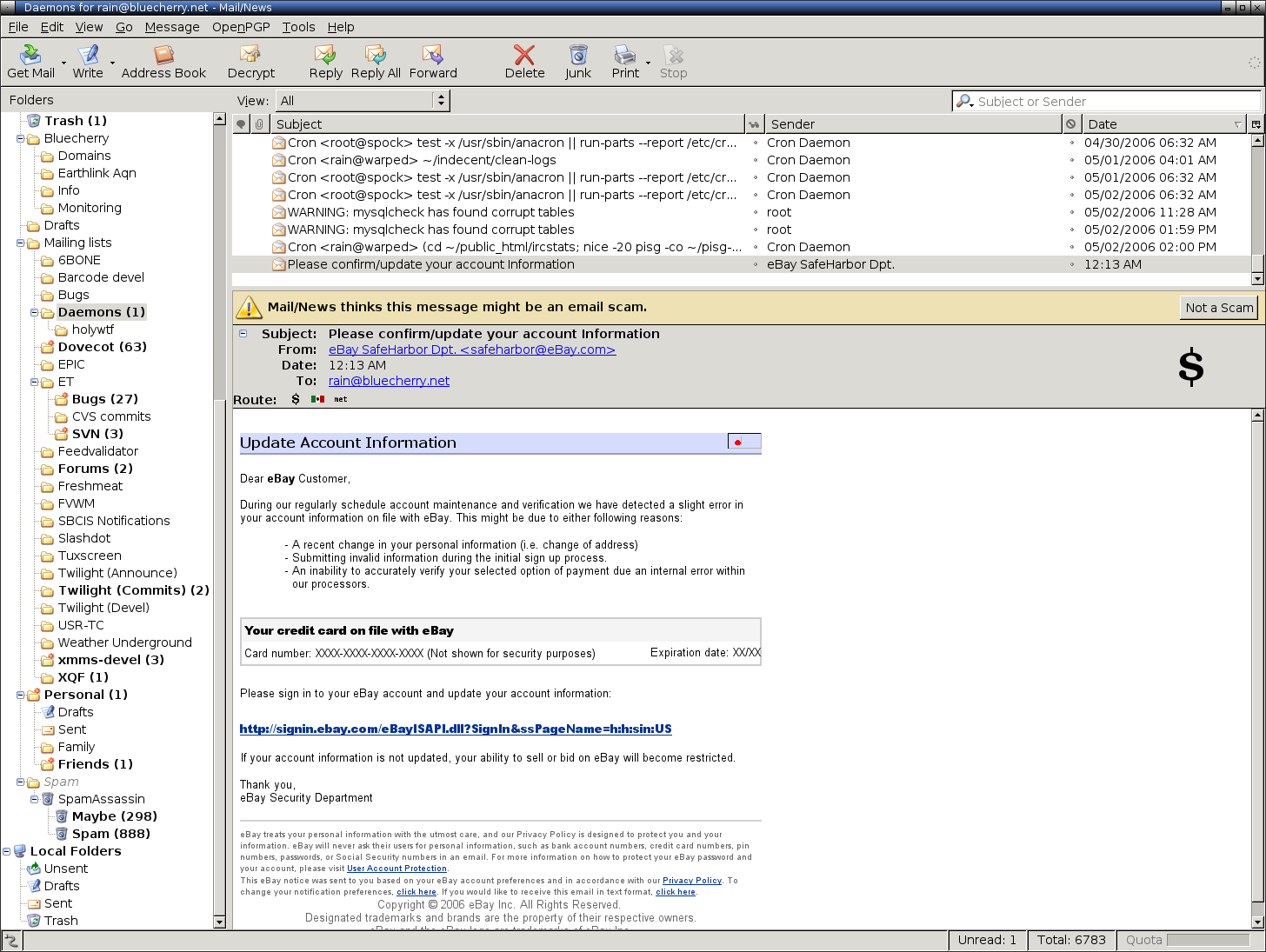Click the attachment column header icon
Image resolution: width=1266 pixels, height=952 pixels.
(x=259, y=124)
